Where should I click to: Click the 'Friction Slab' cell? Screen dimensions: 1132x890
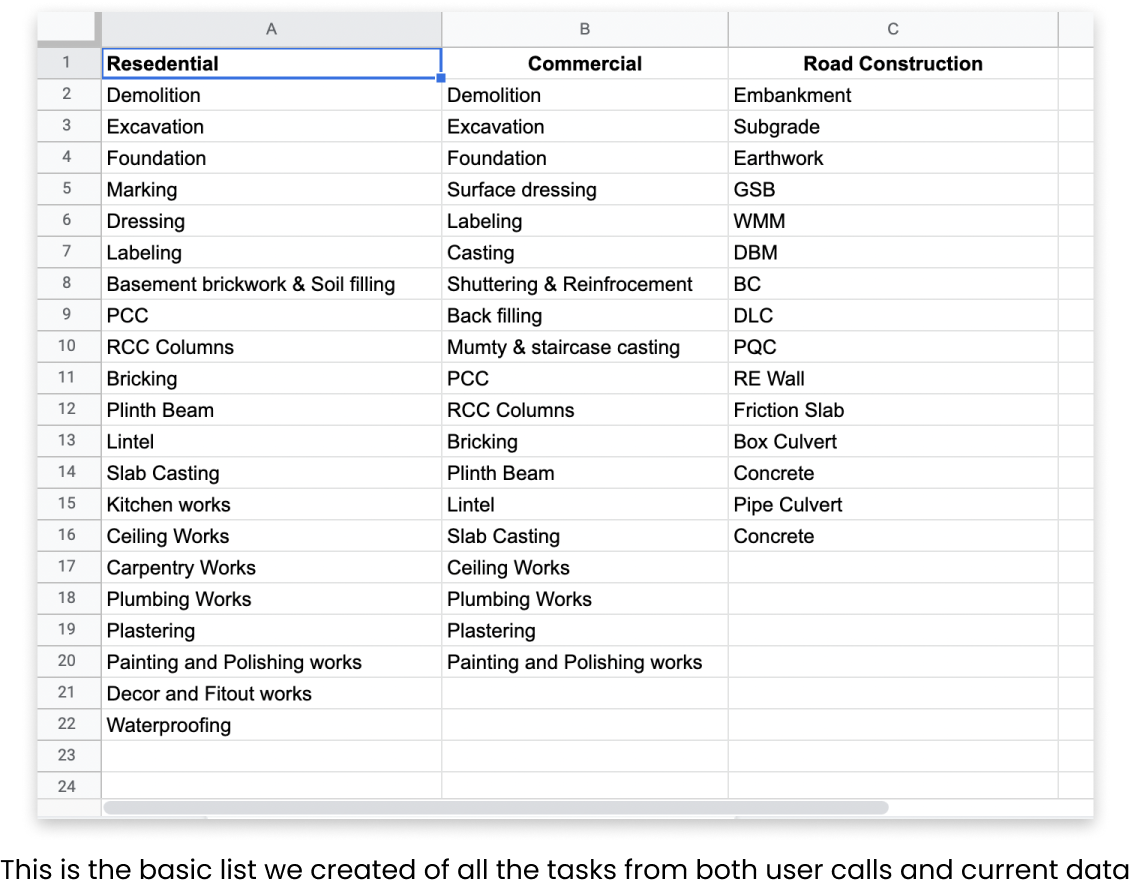coord(789,410)
